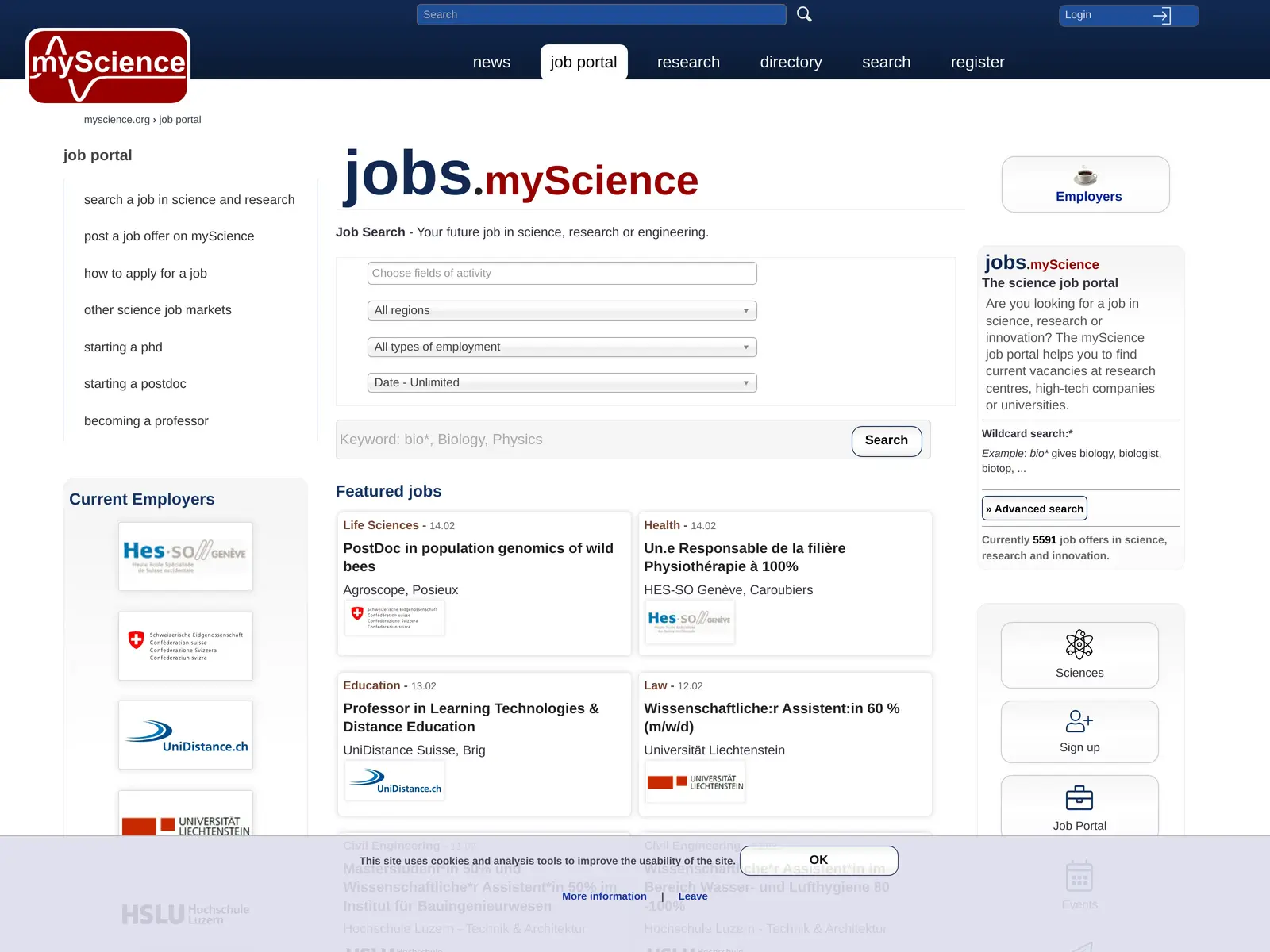Open the register nav item

(977, 62)
